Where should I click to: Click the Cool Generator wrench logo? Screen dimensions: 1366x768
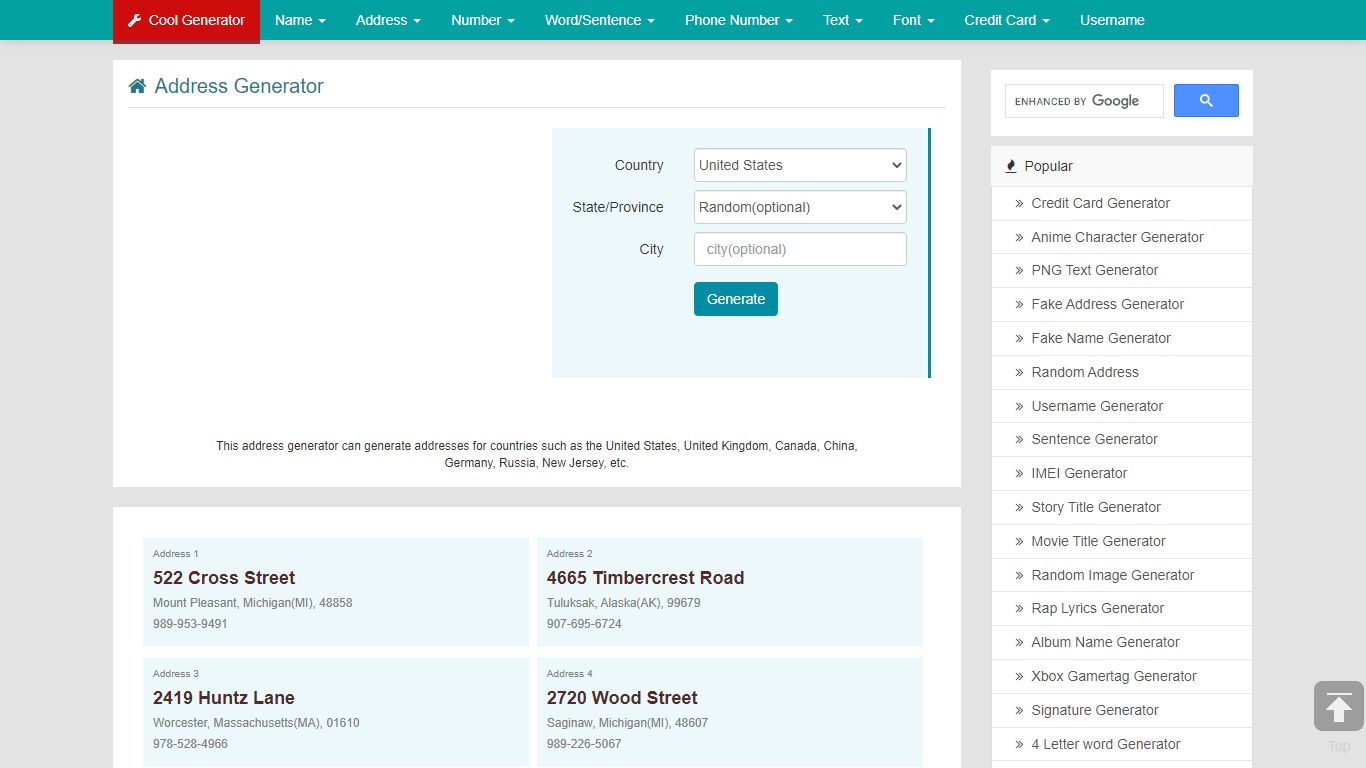(186, 21)
